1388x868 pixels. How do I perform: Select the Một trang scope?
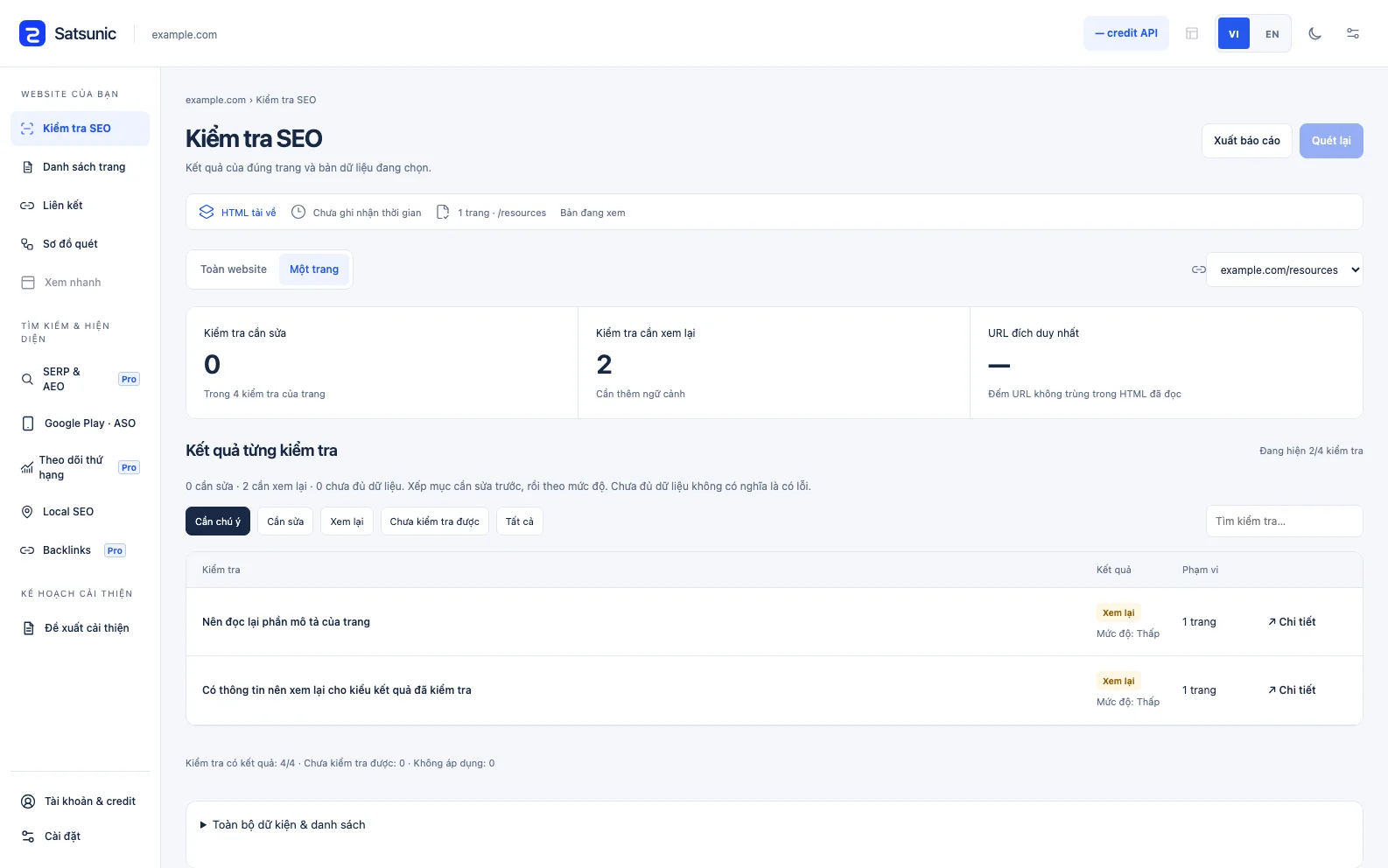tap(314, 269)
